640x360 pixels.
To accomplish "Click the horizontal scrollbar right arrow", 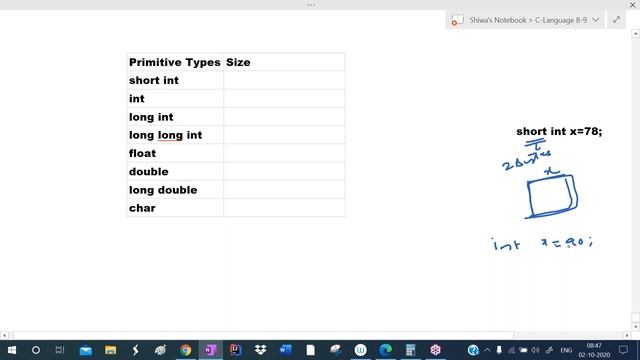I will pos(627,336).
